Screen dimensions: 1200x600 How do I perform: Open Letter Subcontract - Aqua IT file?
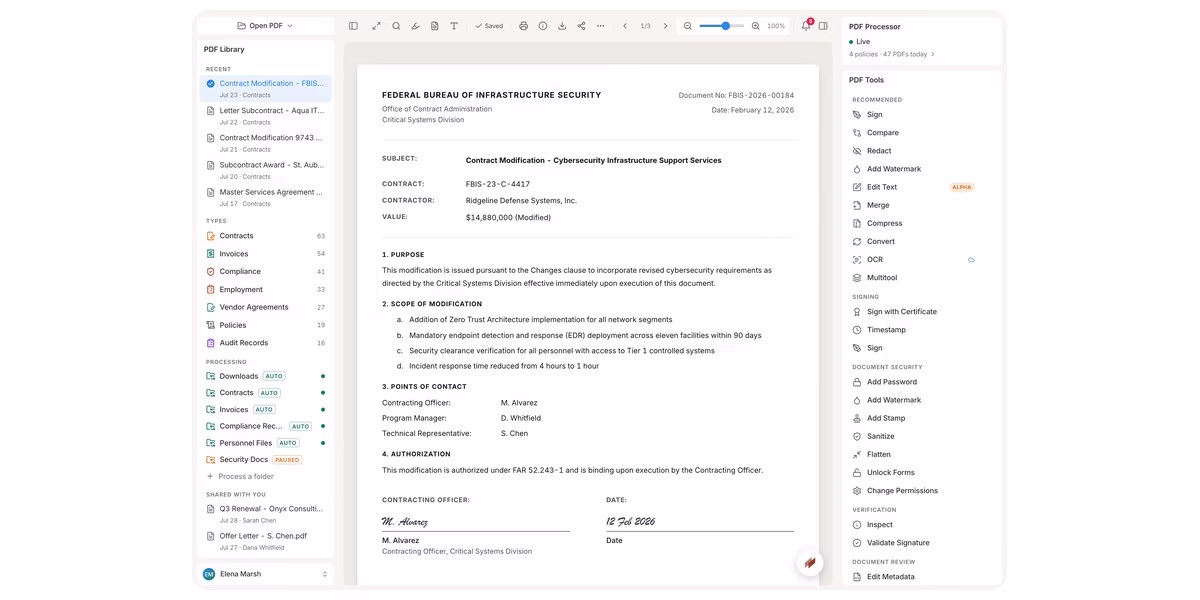(265, 115)
